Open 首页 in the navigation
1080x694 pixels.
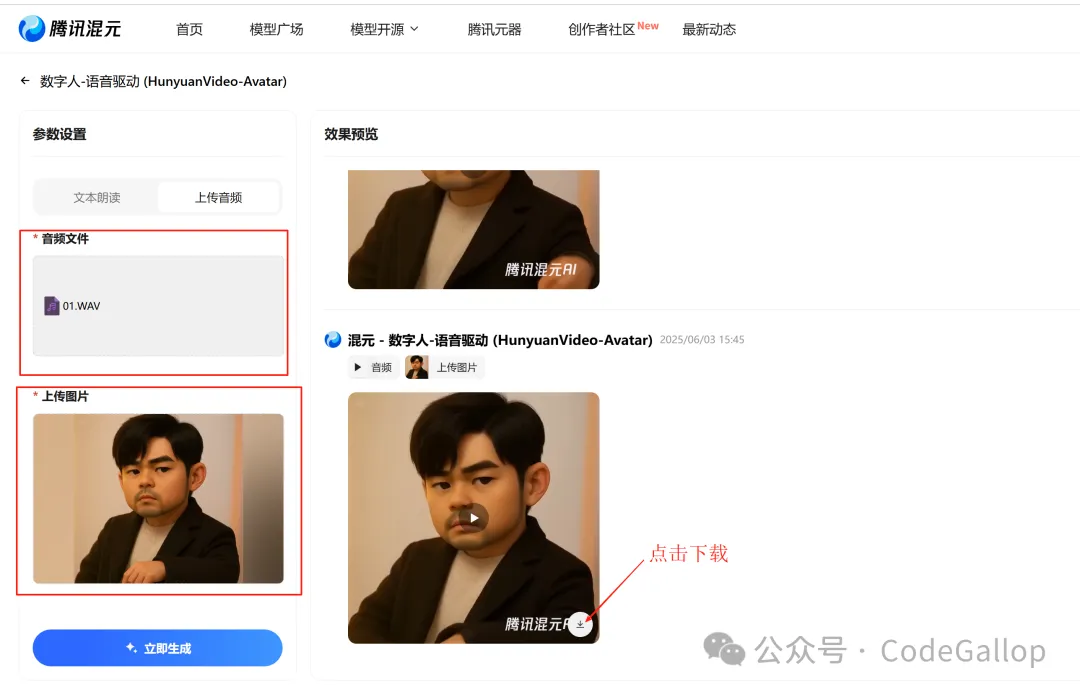pyautogui.click(x=189, y=29)
